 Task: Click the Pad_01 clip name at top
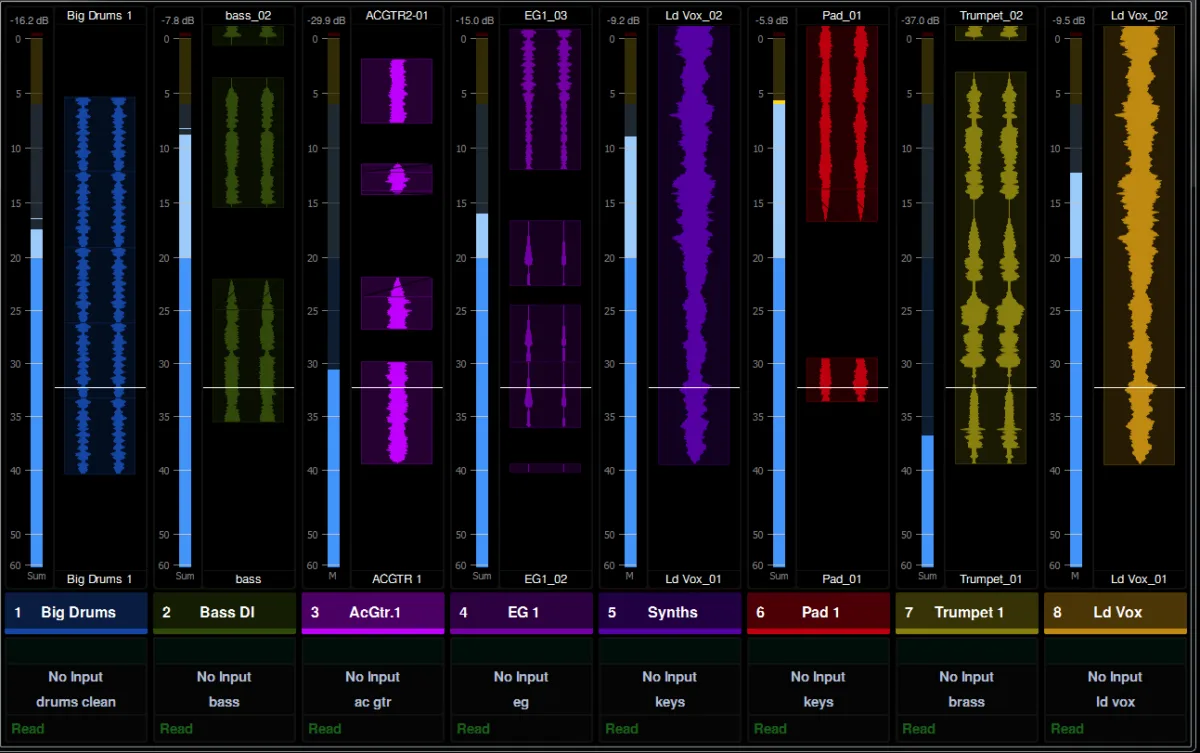pyautogui.click(x=842, y=15)
